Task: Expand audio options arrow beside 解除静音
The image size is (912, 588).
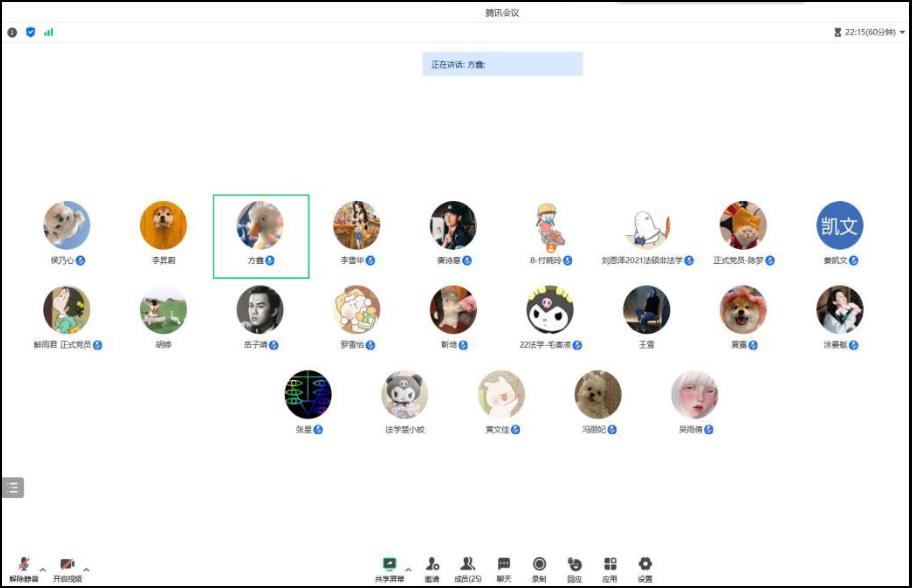Action: (42, 569)
